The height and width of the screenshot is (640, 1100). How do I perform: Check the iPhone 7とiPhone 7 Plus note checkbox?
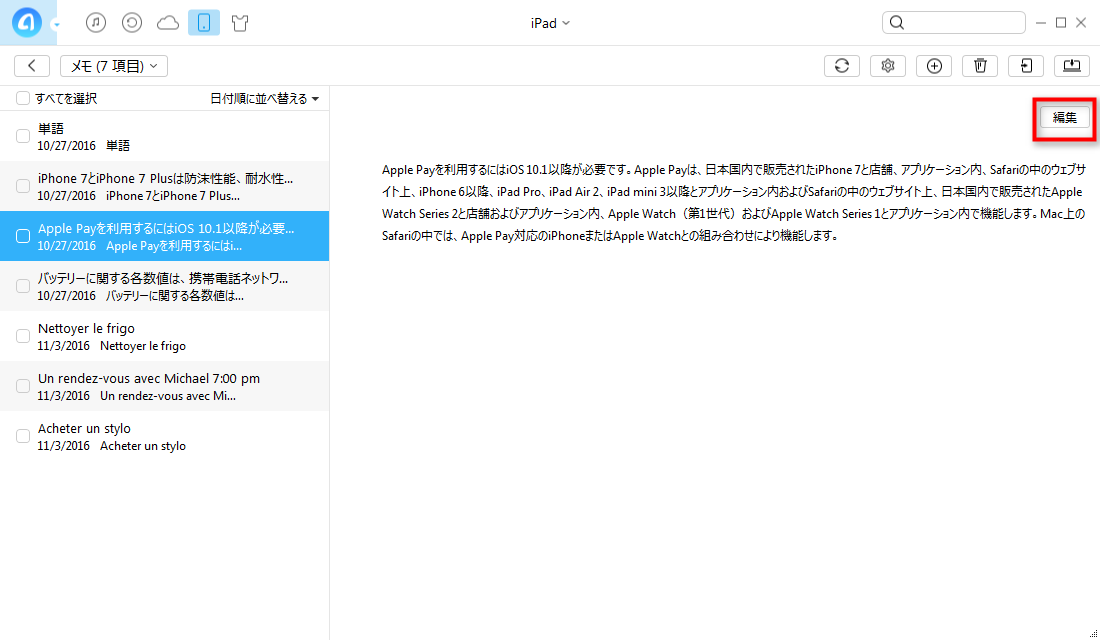[22, 186]
